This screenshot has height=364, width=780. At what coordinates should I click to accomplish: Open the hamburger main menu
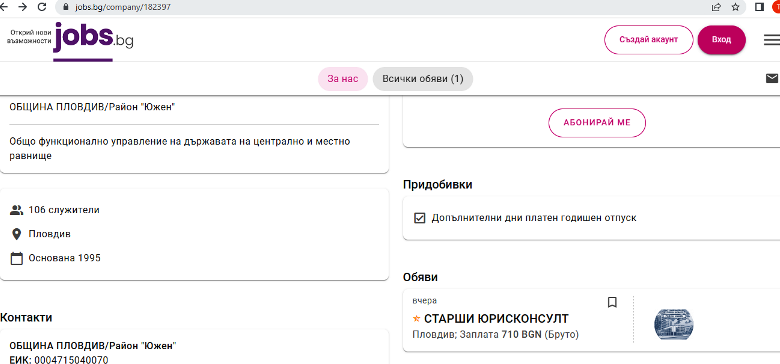pos(772,40)
